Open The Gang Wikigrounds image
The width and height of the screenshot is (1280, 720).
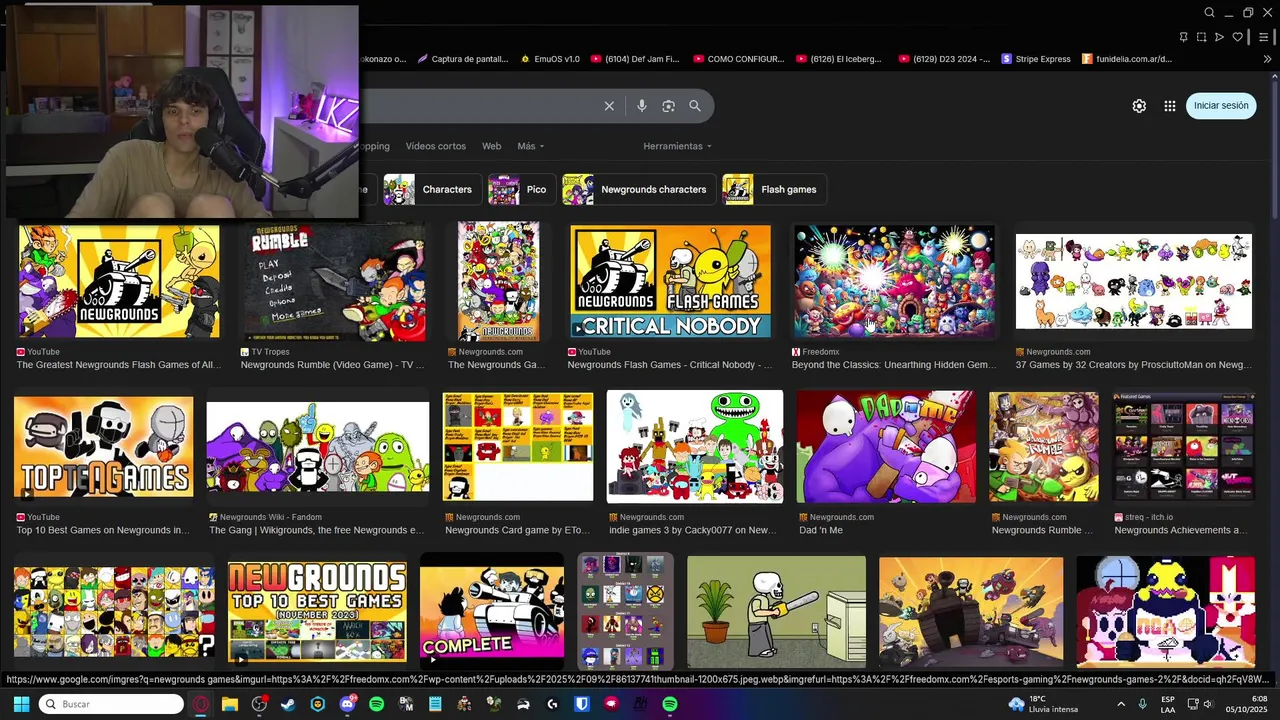[x=318, y=447]
